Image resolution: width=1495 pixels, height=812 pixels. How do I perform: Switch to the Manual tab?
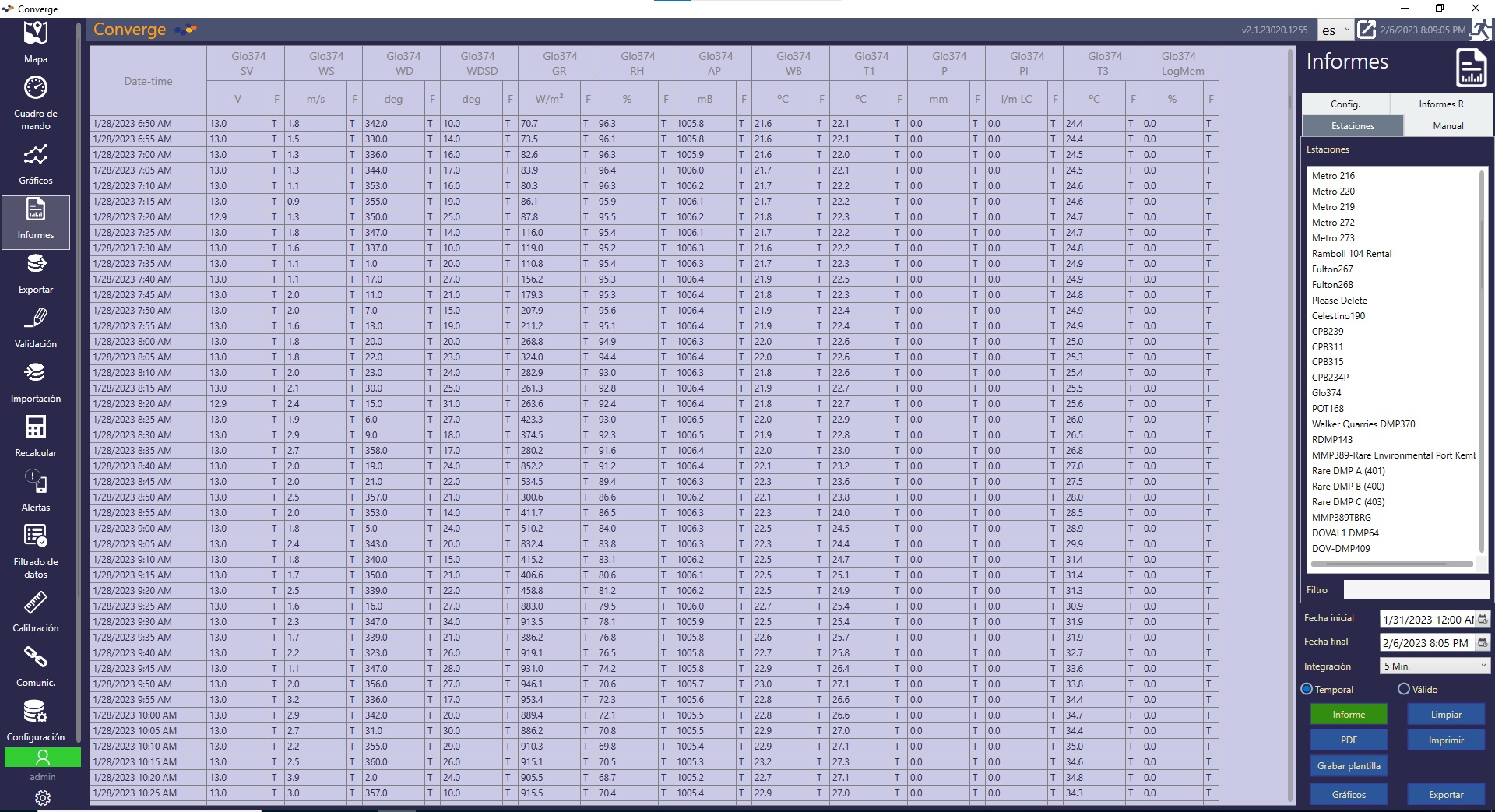1448,126
